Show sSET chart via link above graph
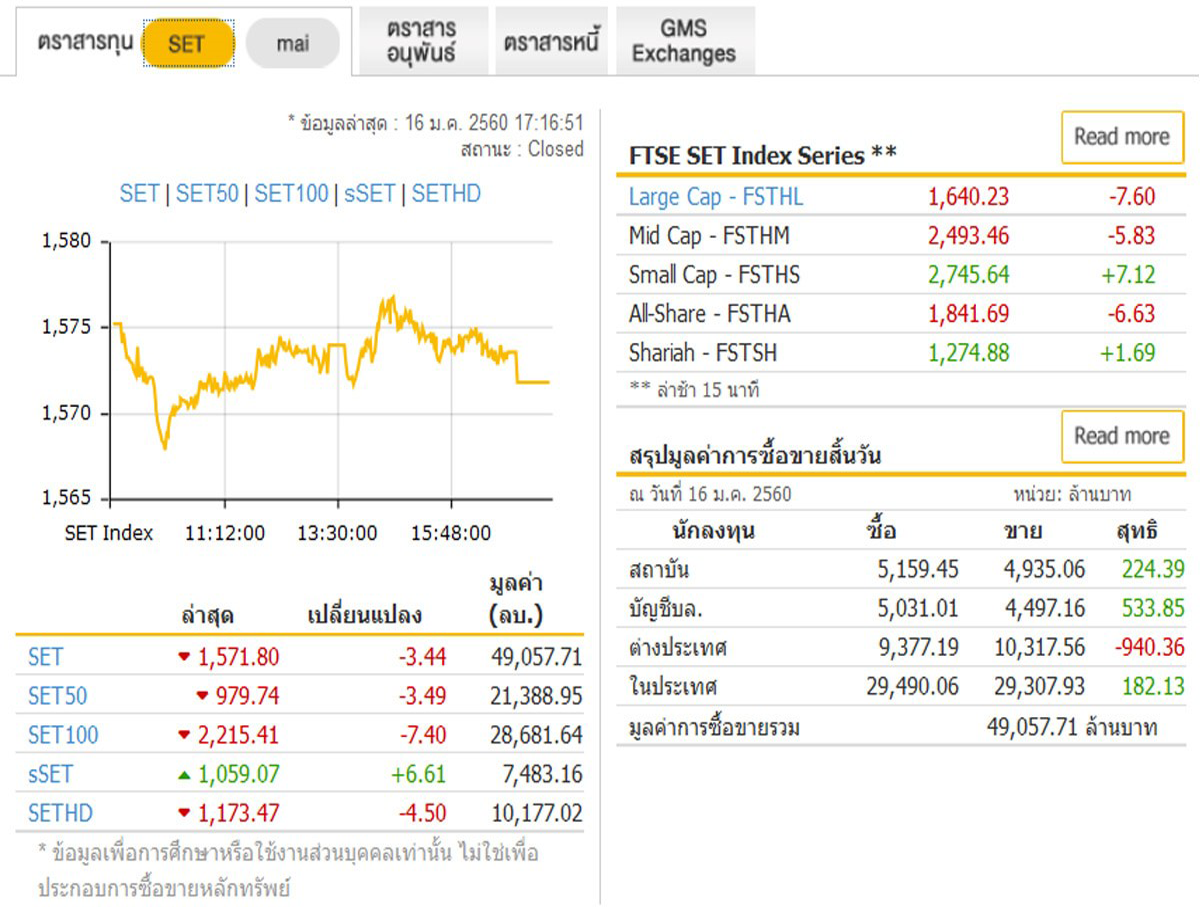The height and width of the screenshot is (907, 1200). [x=370, y=193]
